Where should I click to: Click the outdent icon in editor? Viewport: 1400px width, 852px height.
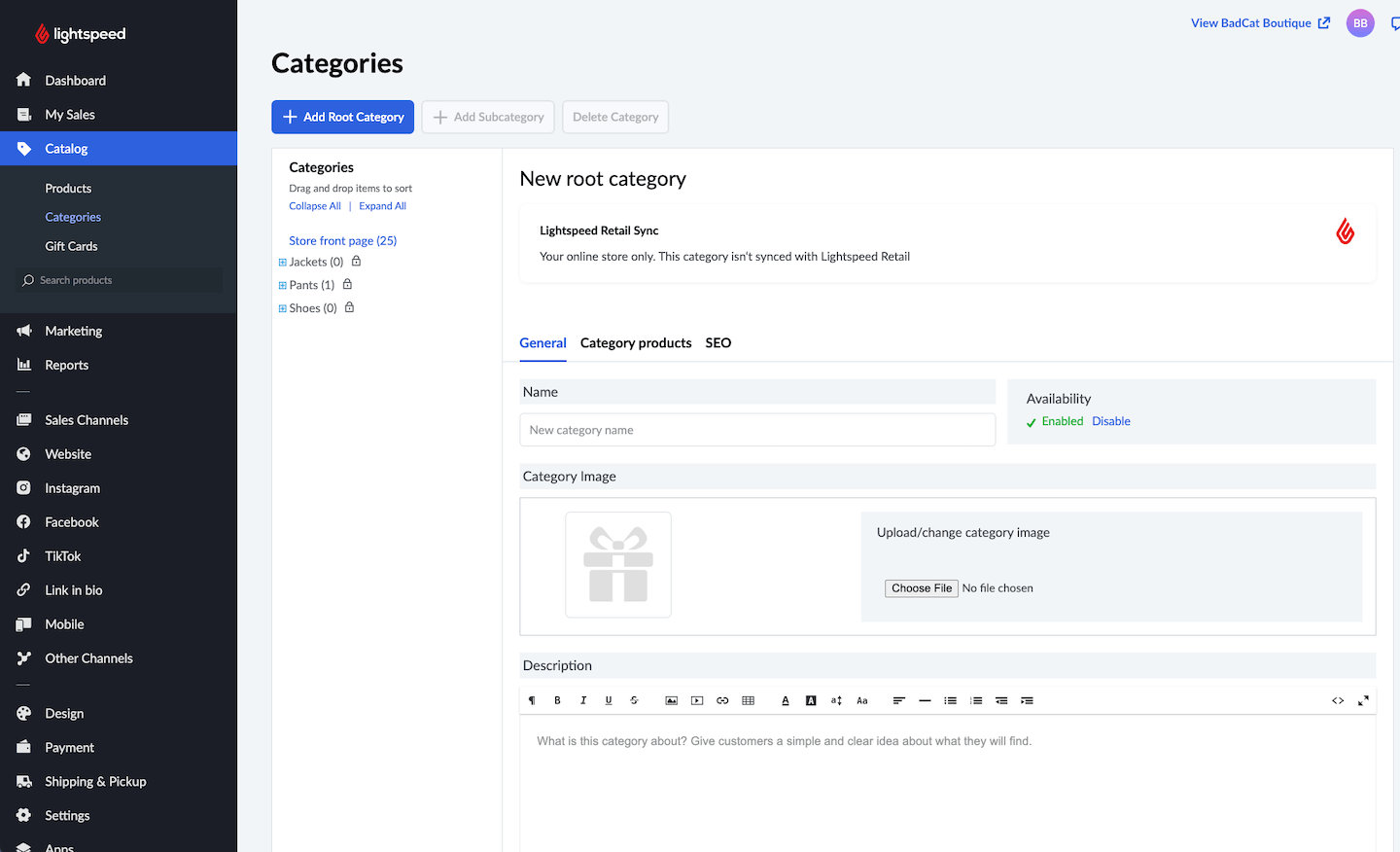1001,700
